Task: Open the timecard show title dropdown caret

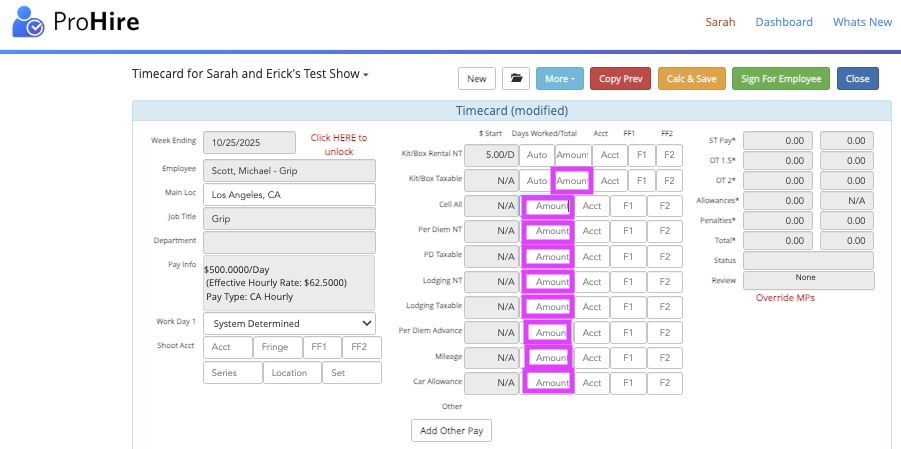Action: (x=366, y=75)
